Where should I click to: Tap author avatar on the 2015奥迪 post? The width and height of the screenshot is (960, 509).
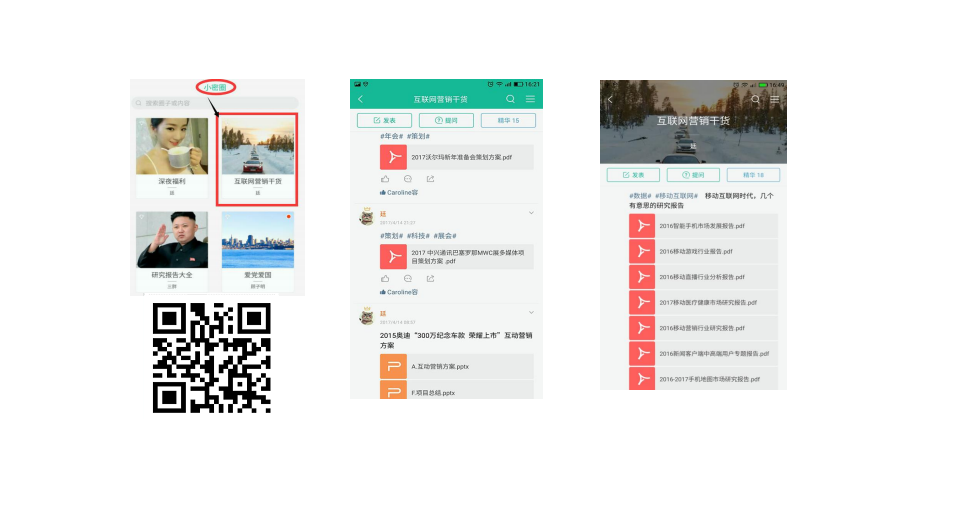(366, 316)
